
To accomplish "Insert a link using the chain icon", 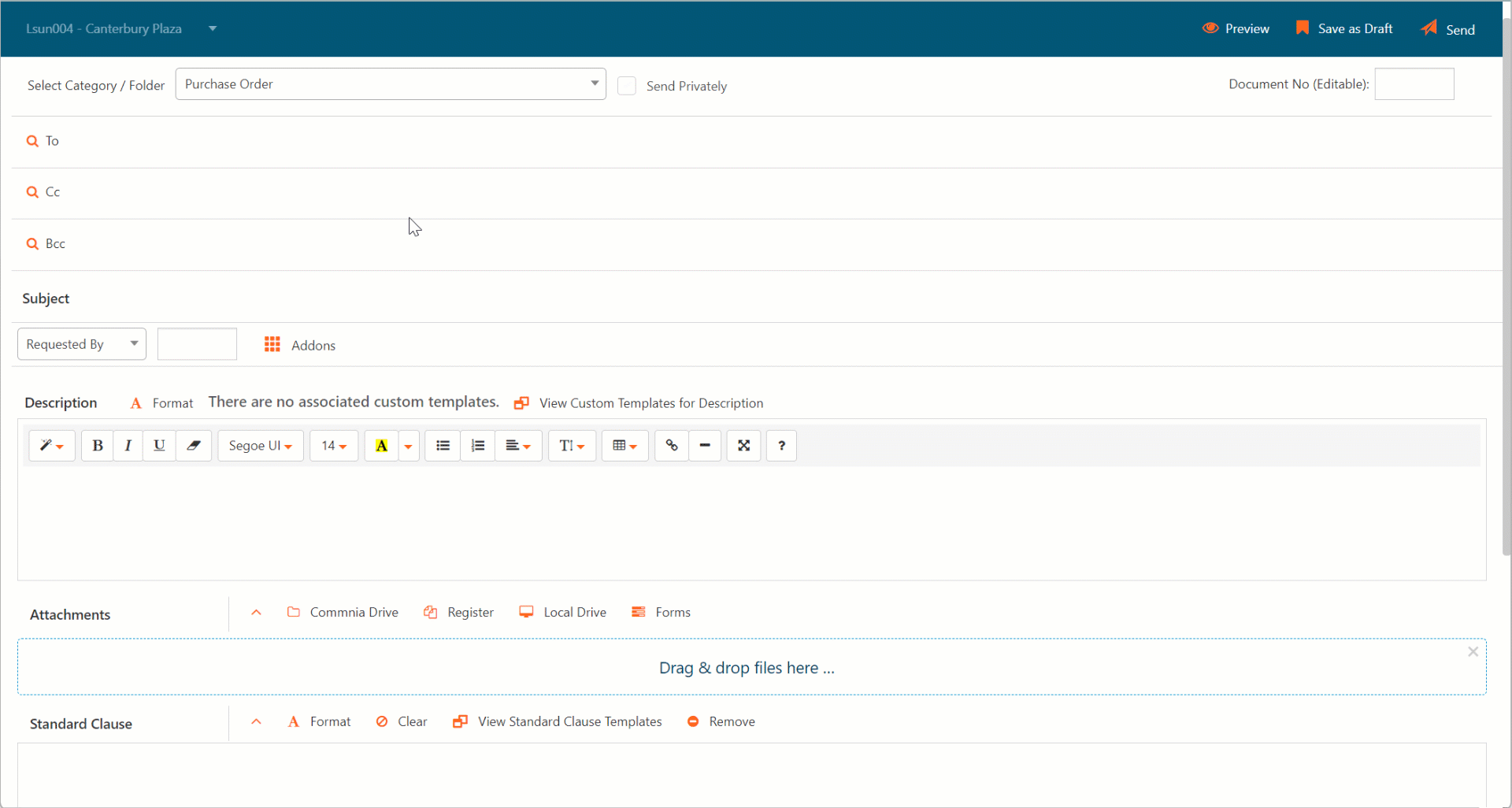I will coord(672,446).
